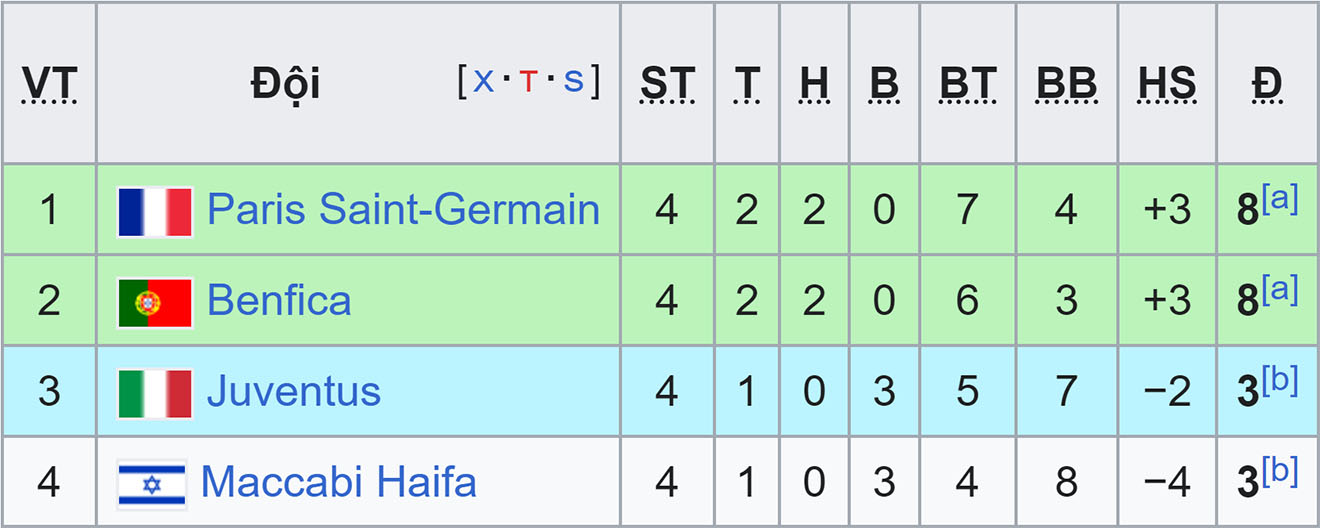Click the ST column header abbreviation

pos(667,85)
